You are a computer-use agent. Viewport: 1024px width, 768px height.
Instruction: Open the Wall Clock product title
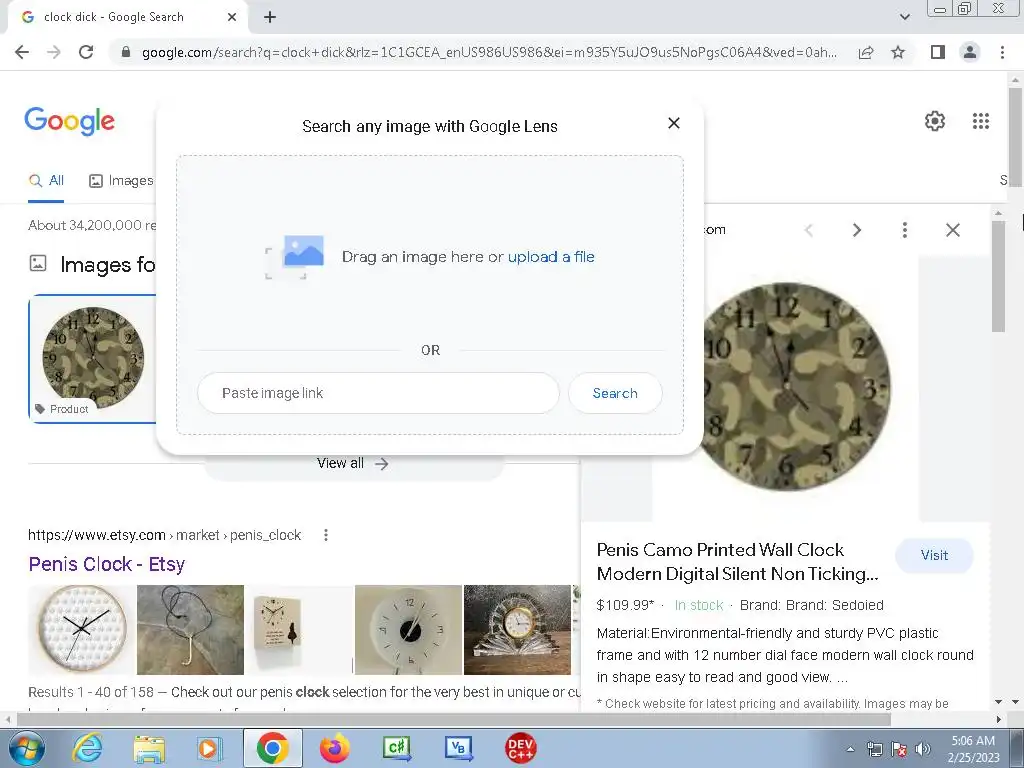click(x=737, y=562)
